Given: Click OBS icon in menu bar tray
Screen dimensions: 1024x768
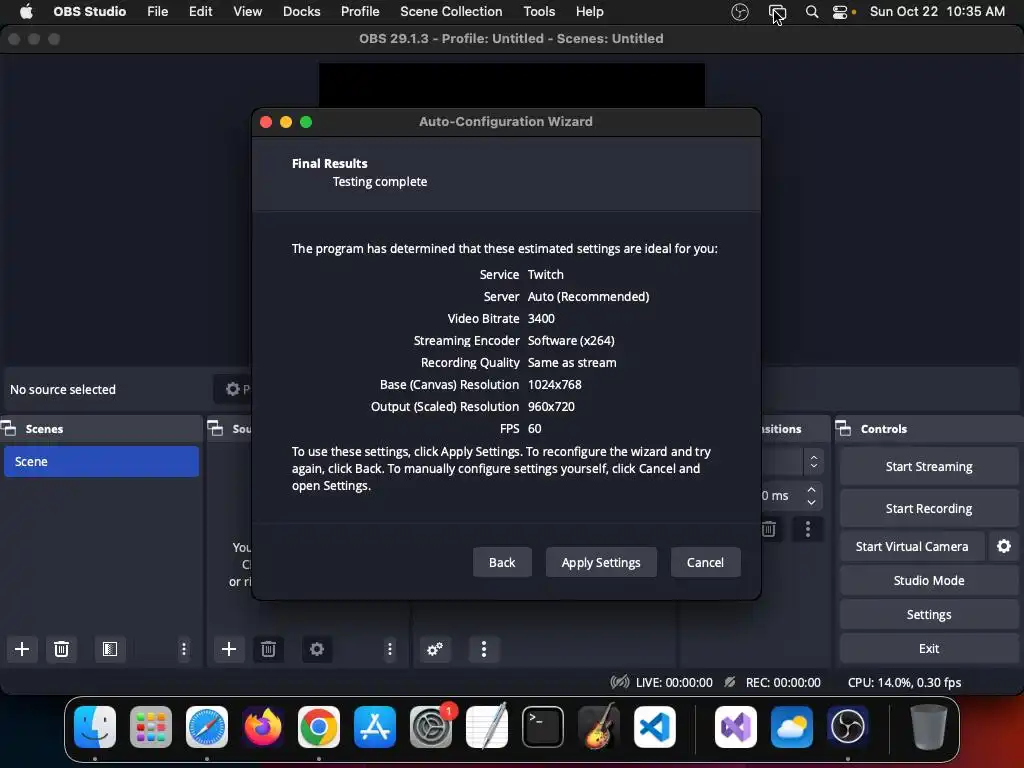Looking at the screenshot, I should tap(739, 11).
